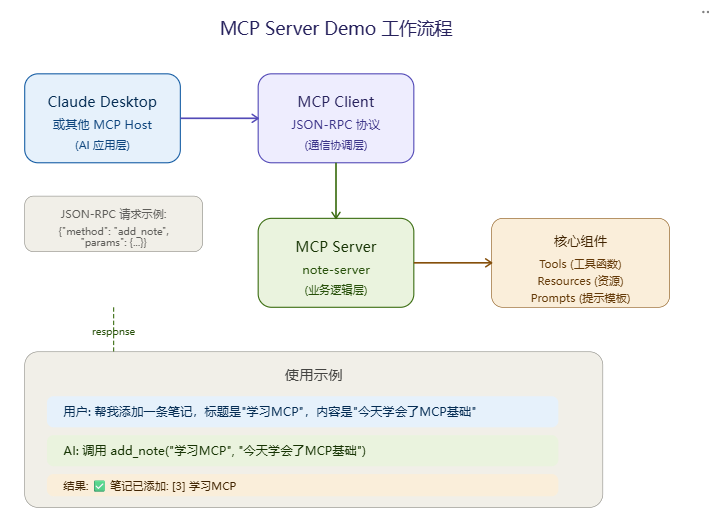This screenshot has width=709, height=529.
Task: Click the 结果 笔记已添加 row
Action: coord(303,486)
